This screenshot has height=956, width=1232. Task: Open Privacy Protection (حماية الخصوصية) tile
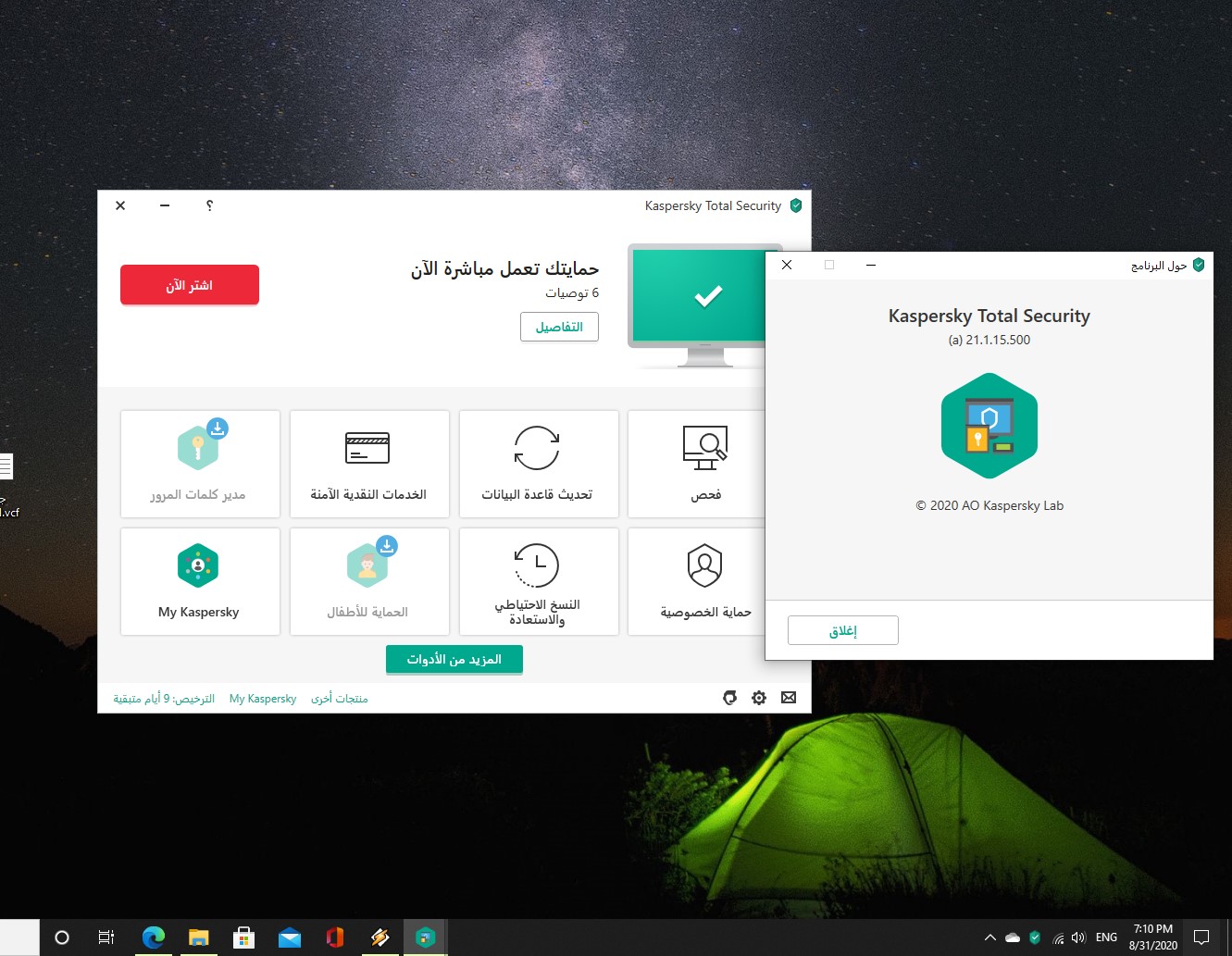point(698,581)
